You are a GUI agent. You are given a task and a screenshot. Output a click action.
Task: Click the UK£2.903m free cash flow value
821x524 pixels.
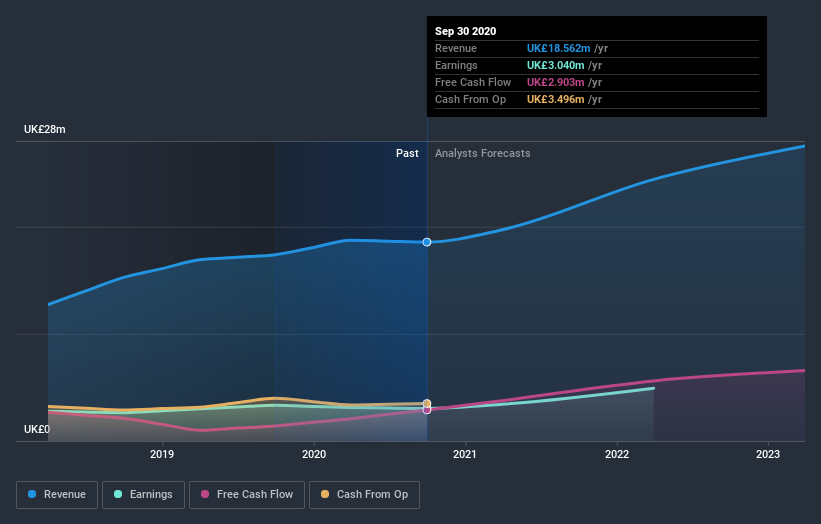(555, 82)
